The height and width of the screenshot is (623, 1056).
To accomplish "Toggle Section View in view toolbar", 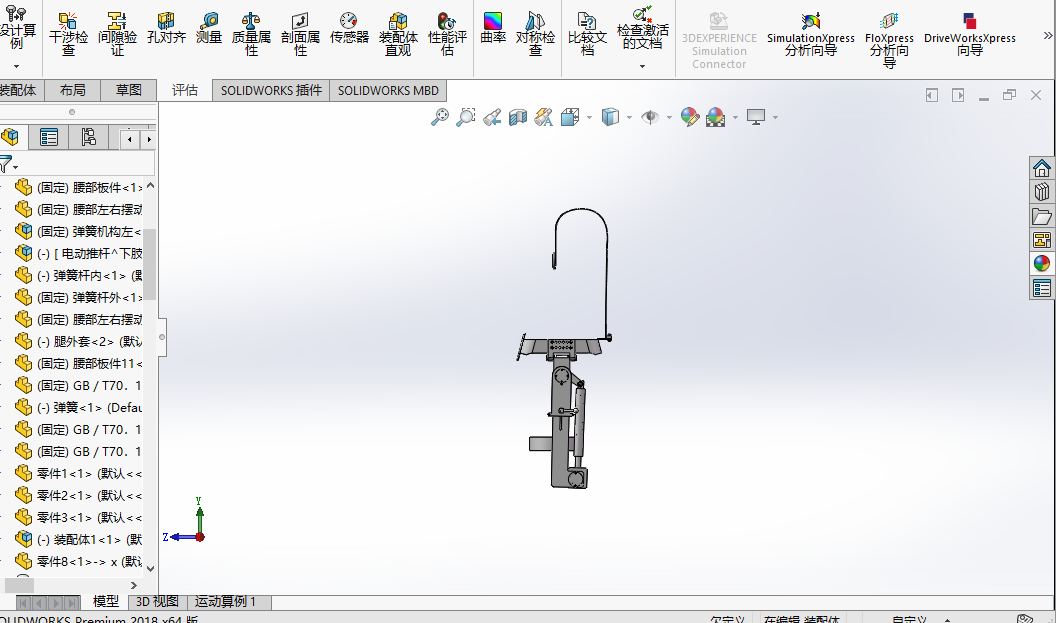I will [518, 117].
